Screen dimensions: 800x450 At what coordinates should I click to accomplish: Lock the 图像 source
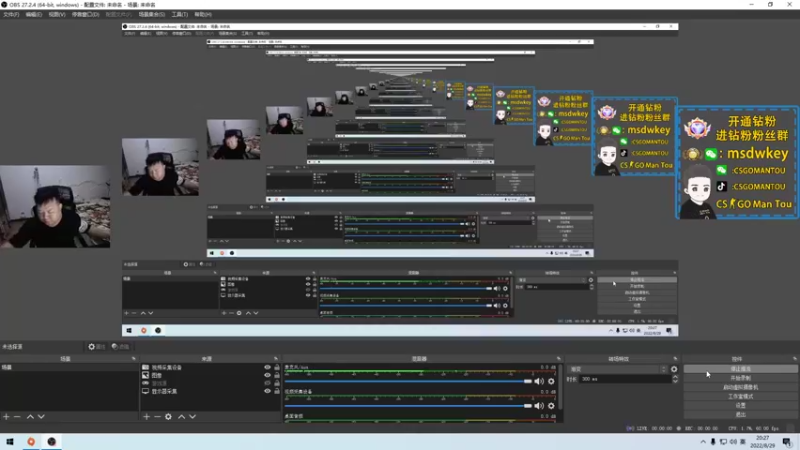[277, 376]
